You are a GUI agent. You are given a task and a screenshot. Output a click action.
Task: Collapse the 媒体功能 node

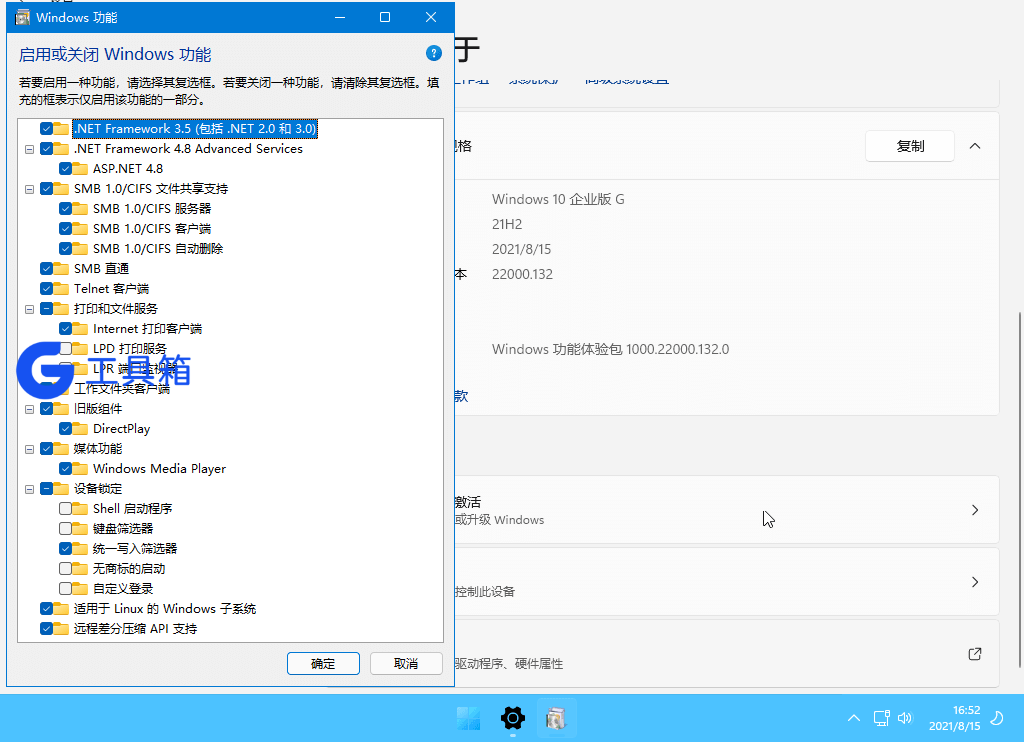click(x=29, y=449)
